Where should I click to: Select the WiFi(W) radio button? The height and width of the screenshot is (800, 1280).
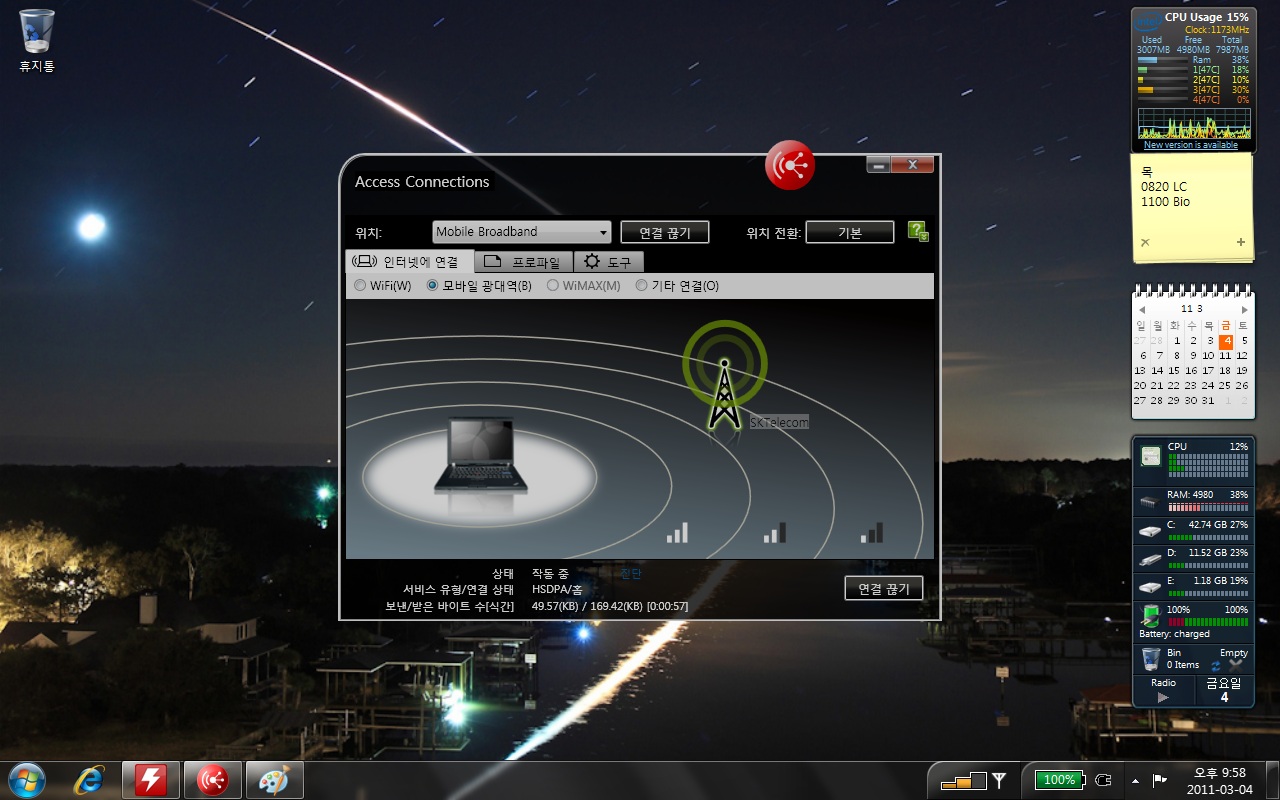360,286
